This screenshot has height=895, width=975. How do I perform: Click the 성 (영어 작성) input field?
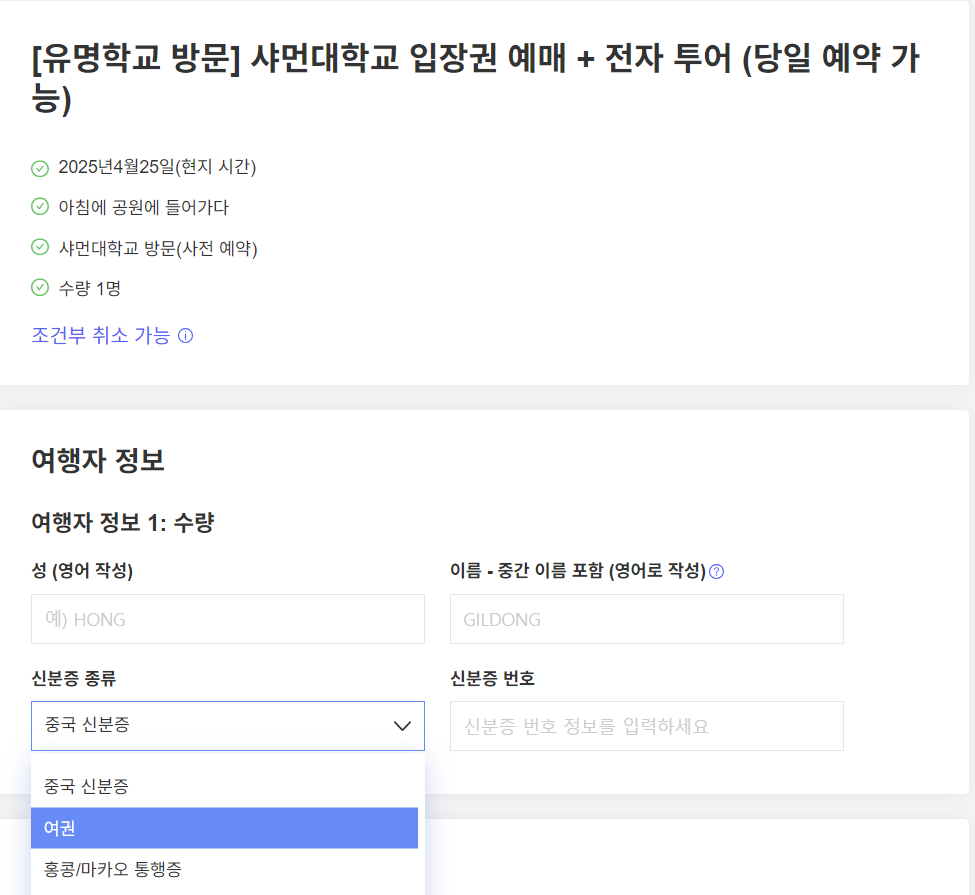[x=225, y=618]
